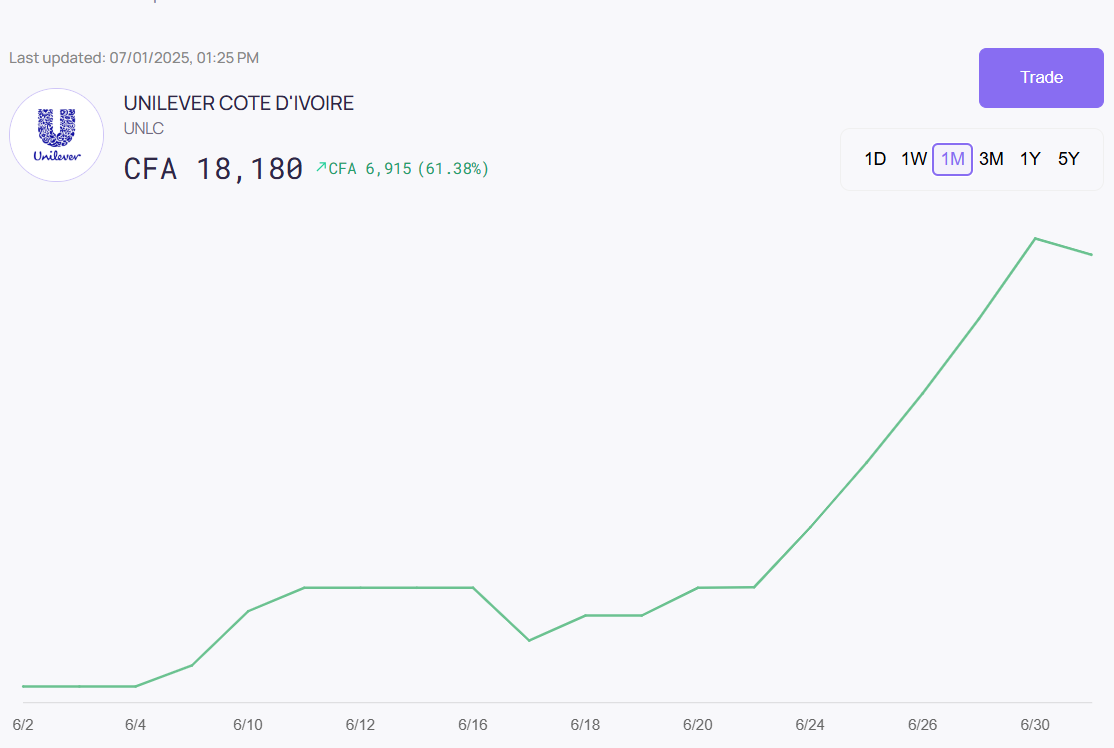1114x748 pixels.
Task: Show the 1Y price history
Action: (x=1030, y=159)
